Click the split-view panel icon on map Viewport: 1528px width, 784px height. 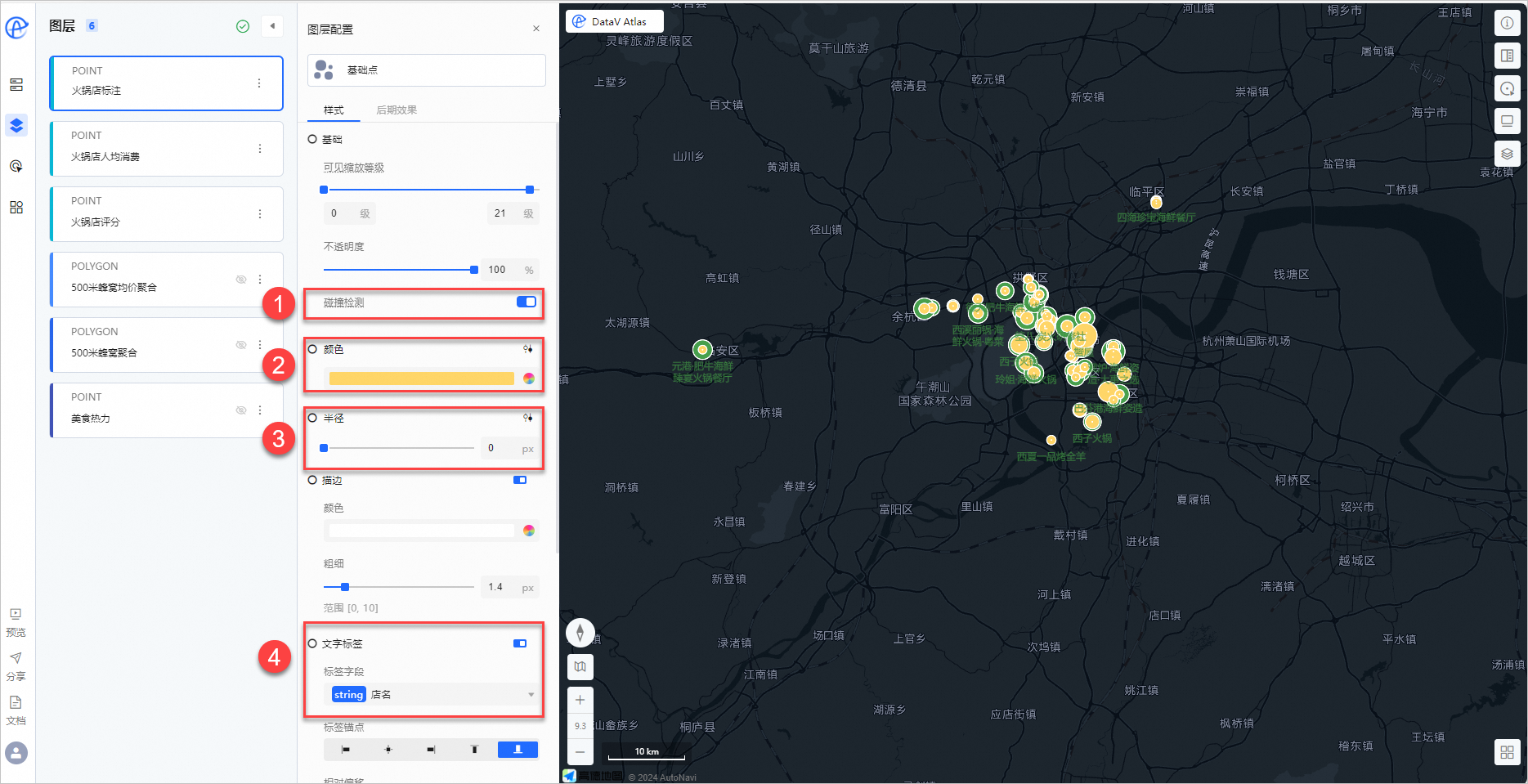pos(1507,56)
